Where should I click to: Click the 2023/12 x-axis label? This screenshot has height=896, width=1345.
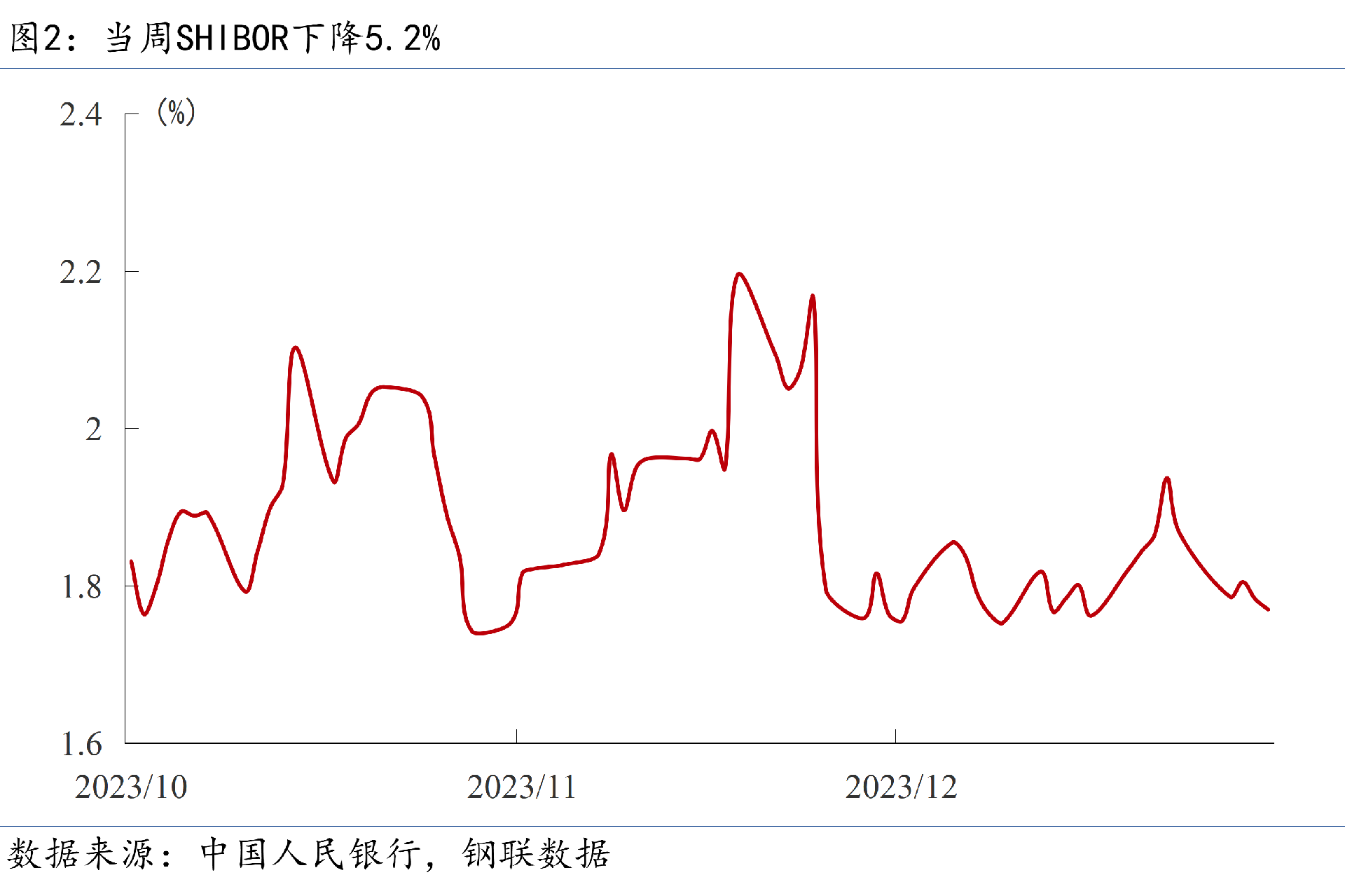[x=901, y=787]
